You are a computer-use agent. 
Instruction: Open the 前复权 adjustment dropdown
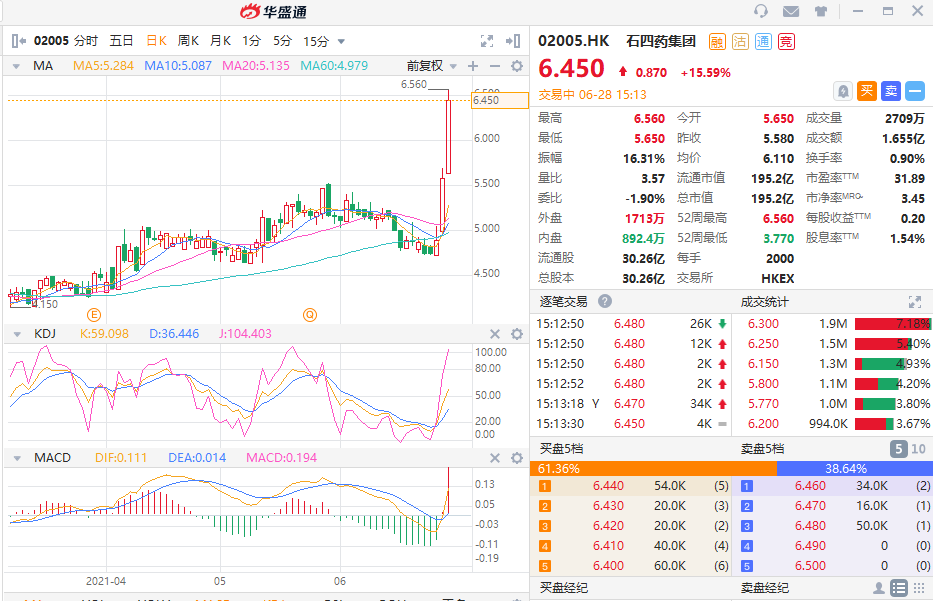coord(430,66)
